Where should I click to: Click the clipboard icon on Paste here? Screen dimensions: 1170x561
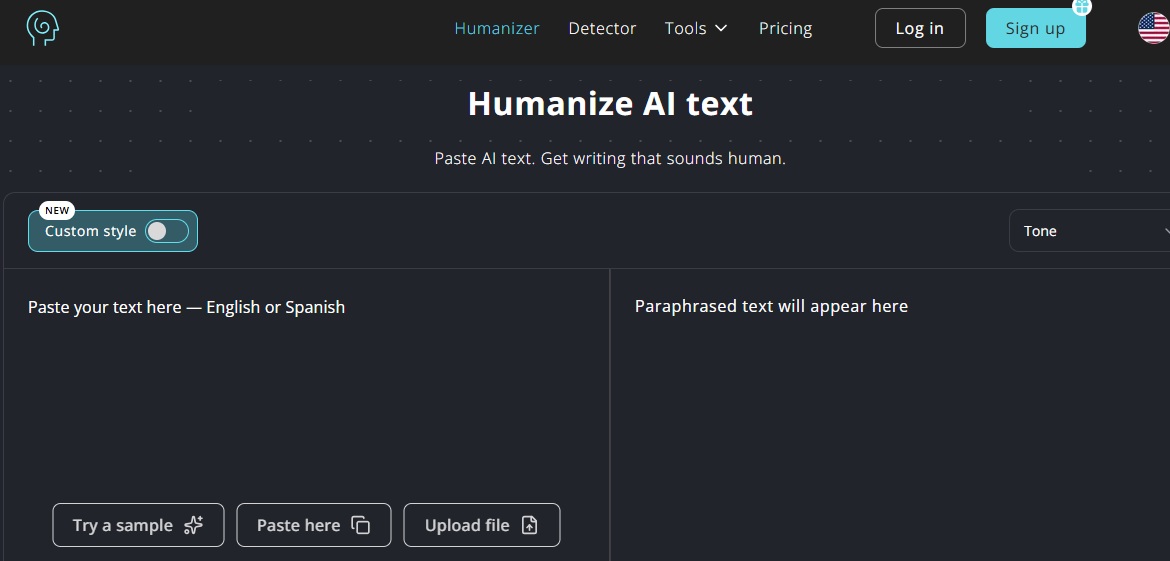[x=360, y=525]
